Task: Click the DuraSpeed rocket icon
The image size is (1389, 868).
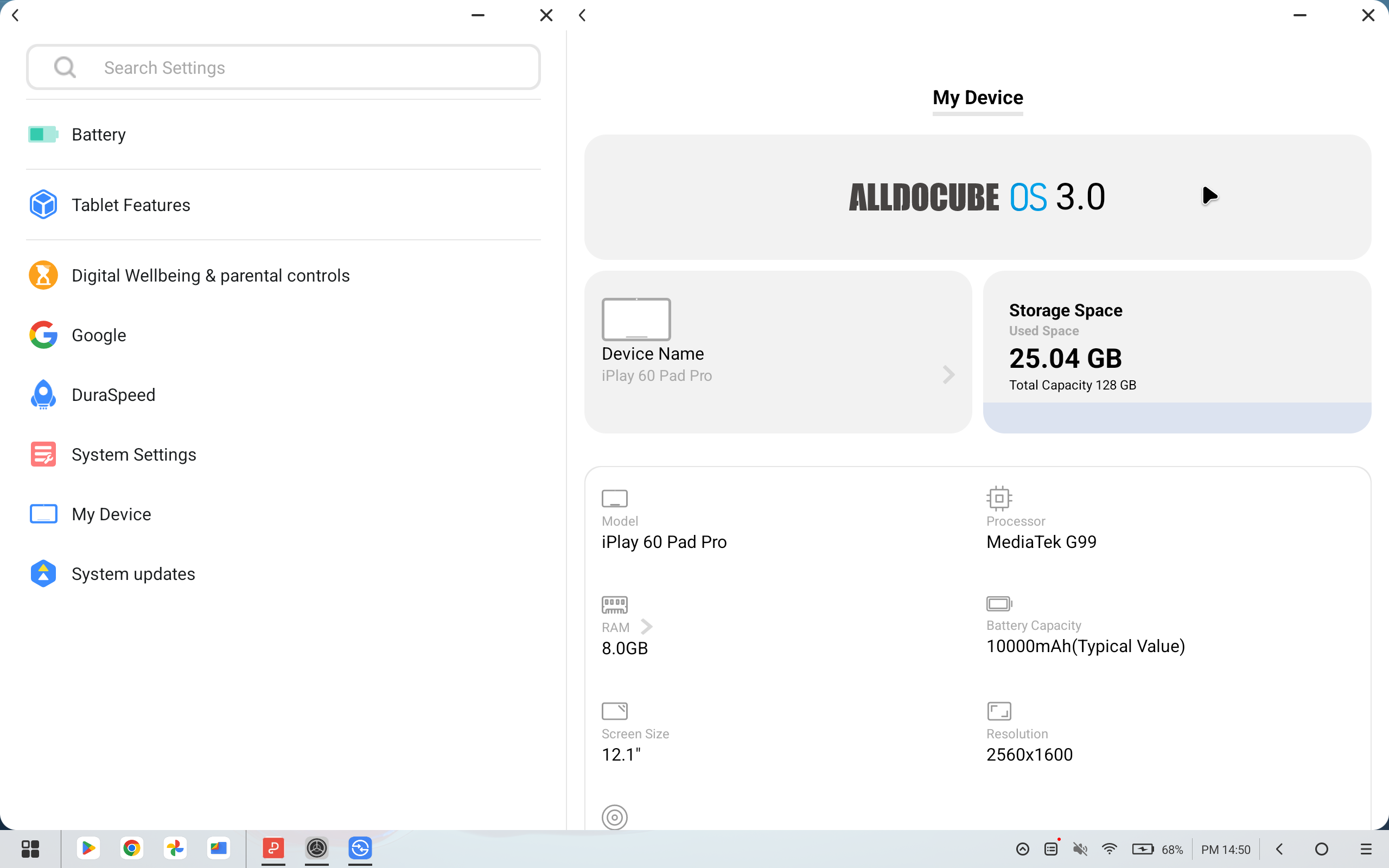Action: (x=43, y=395)
